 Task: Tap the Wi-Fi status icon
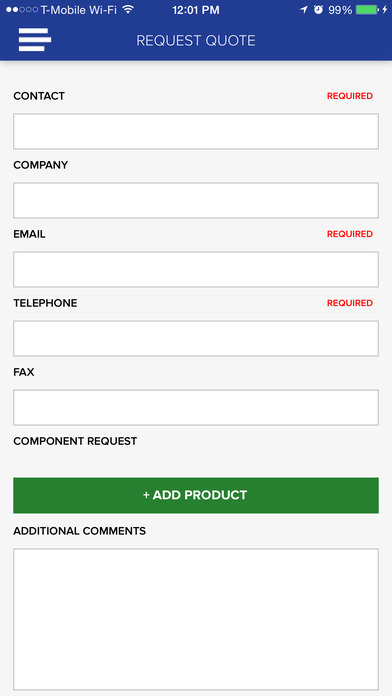pyautogui.click(x=128, y=9)
